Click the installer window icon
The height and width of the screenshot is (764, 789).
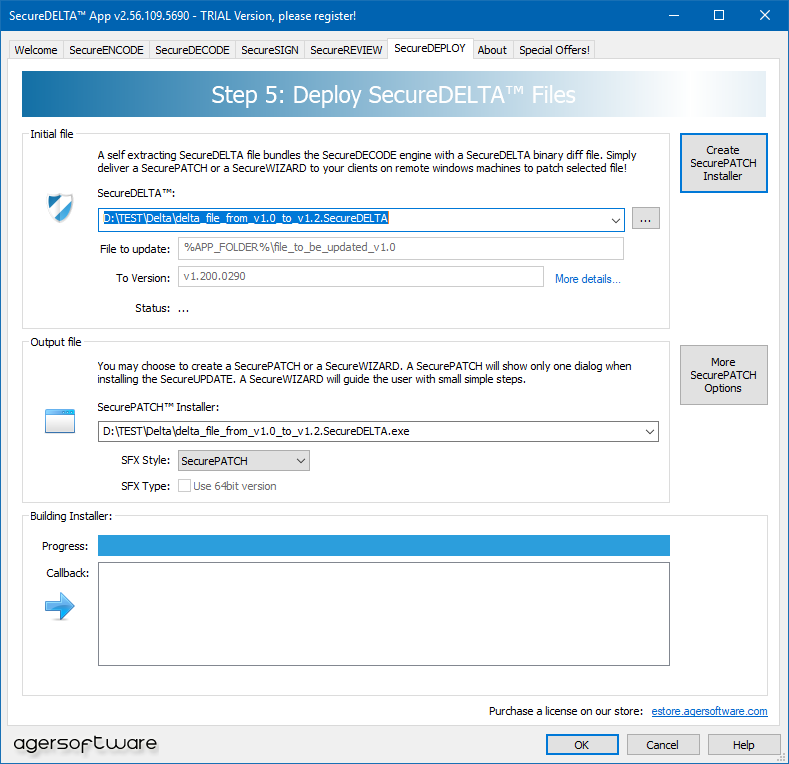[x=60, y=421]
